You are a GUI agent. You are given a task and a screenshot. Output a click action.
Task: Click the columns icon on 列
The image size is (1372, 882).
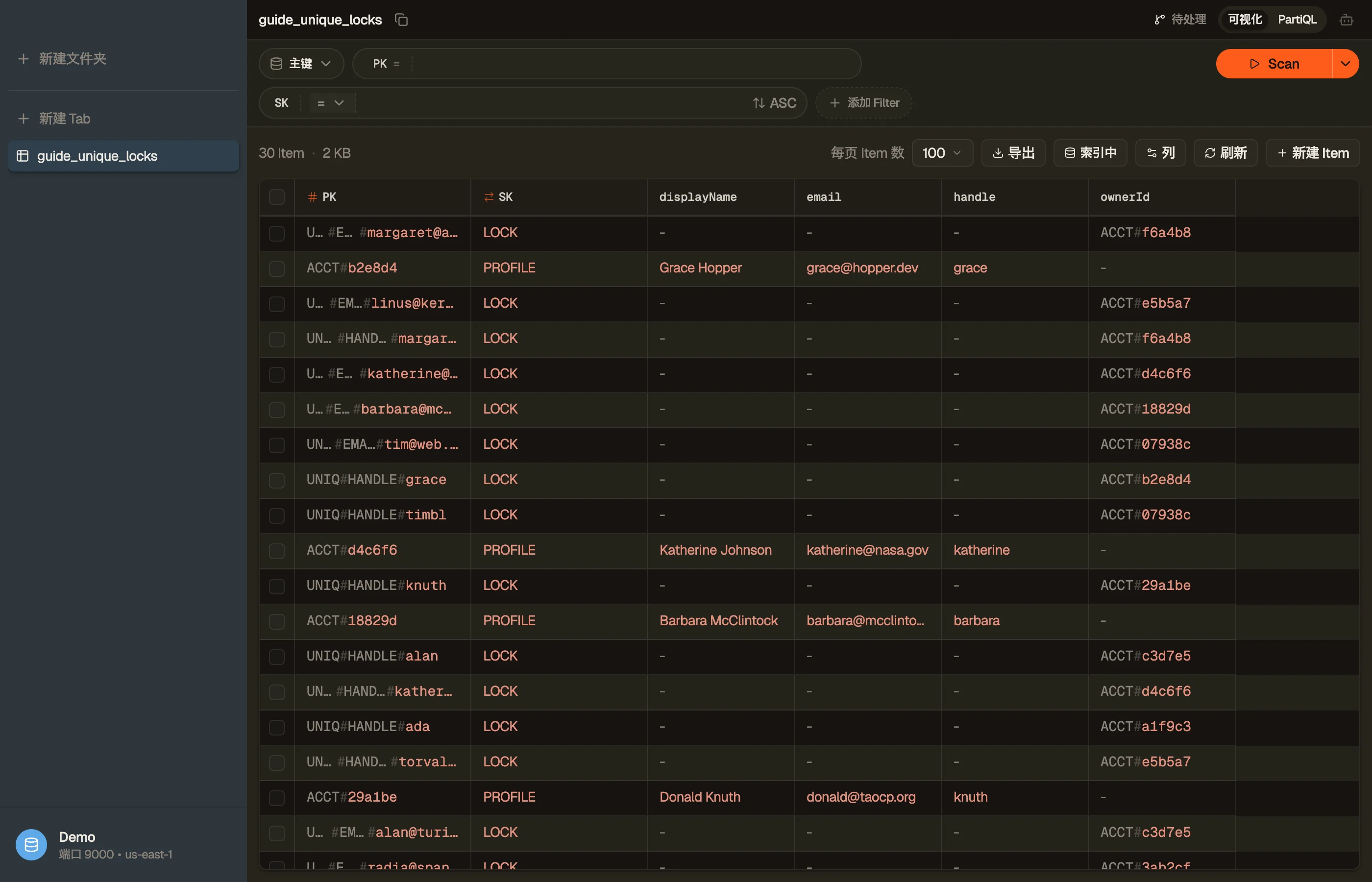[1151, 153]
